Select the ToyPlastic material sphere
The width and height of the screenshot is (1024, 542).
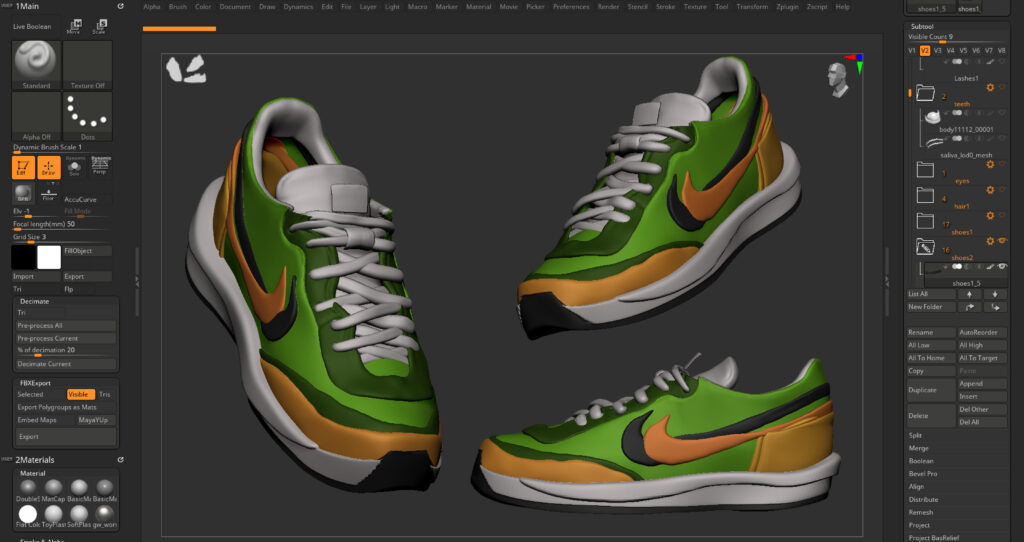coord(53,513)
